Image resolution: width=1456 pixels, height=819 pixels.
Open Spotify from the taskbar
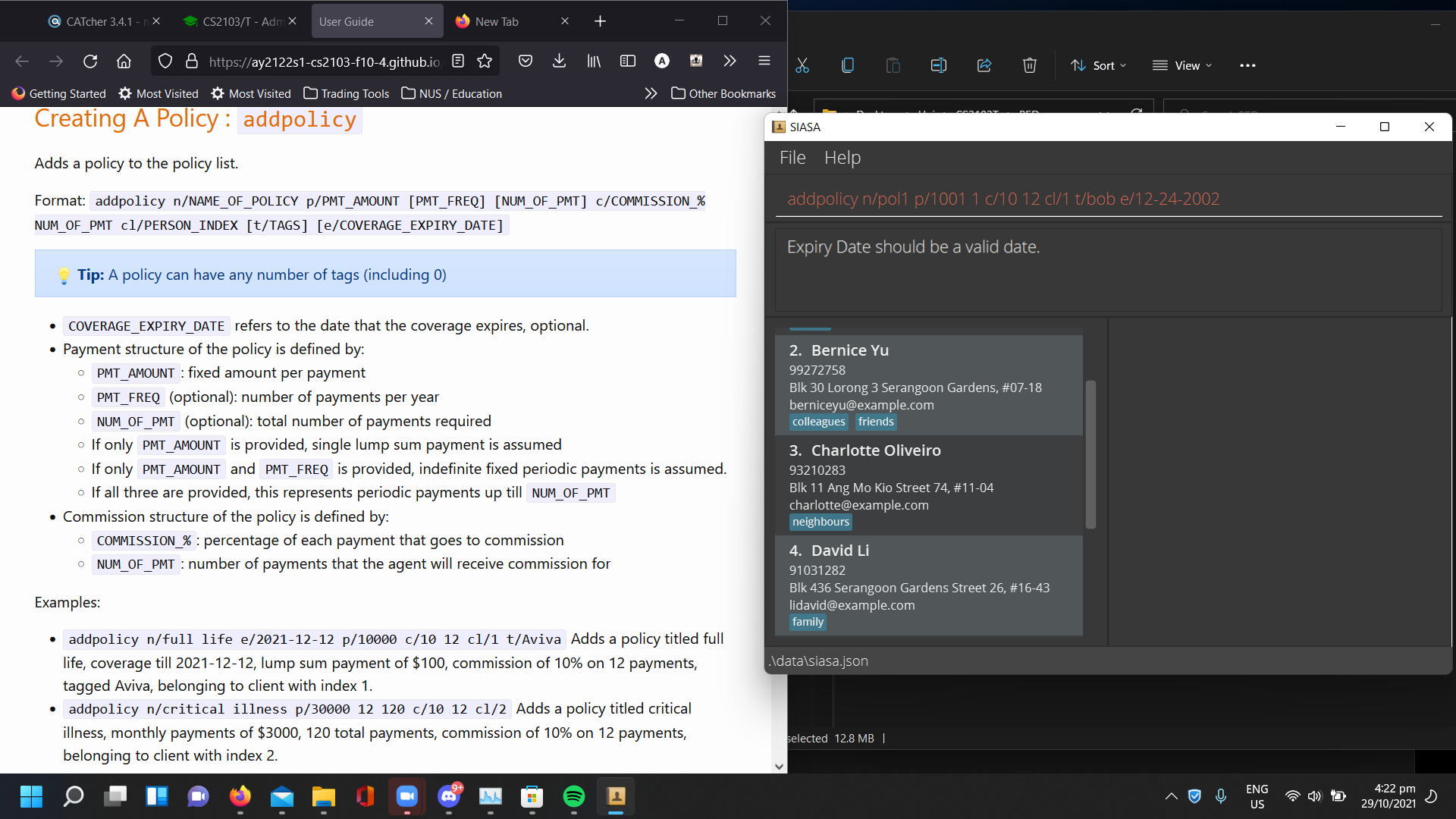pyautogui.click(x=574, y=796)
